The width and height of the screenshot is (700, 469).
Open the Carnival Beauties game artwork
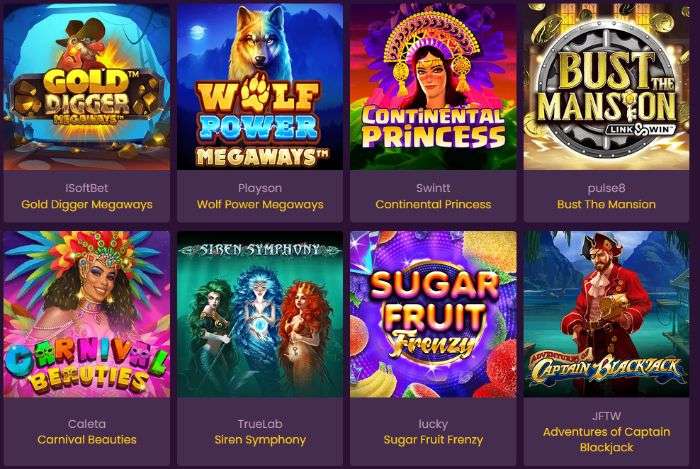pyautogui.click(x=87, y=314)
